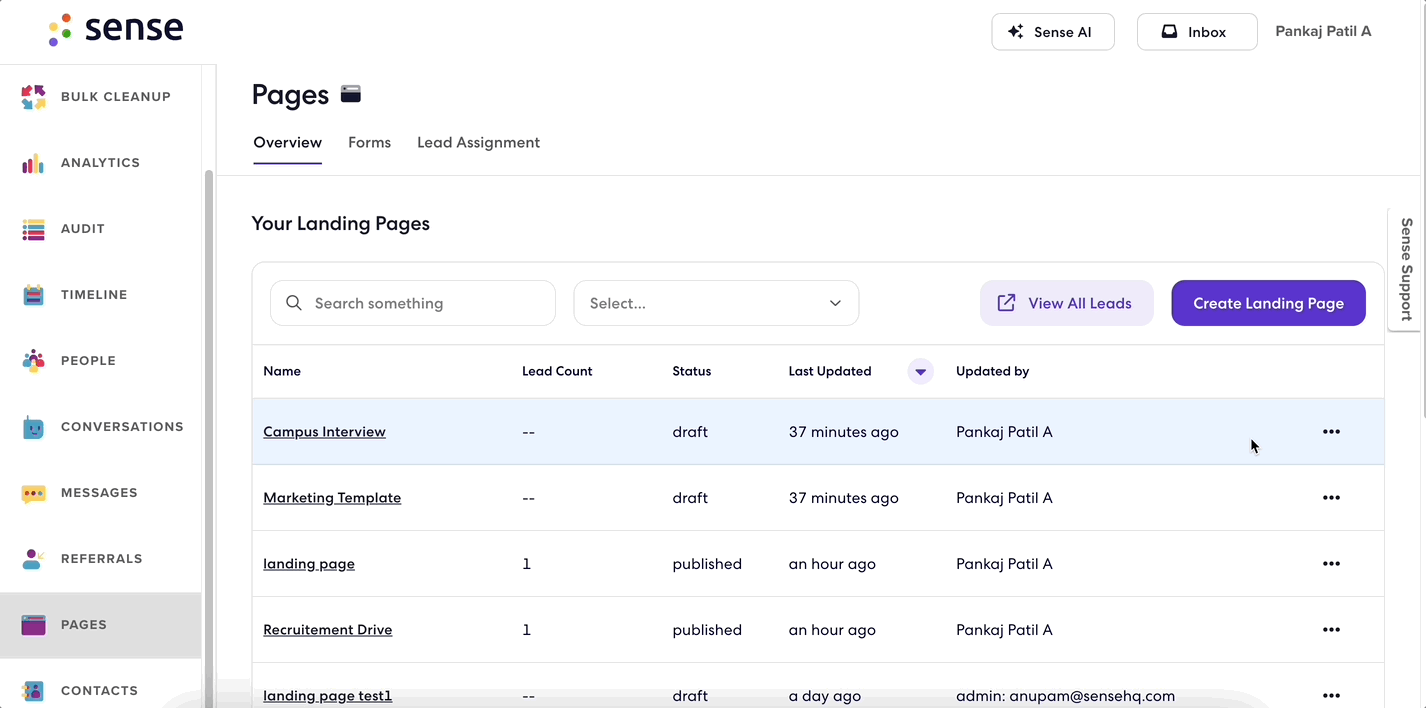
Task: Click the View All Leads button
Action: coord(1066,303)
